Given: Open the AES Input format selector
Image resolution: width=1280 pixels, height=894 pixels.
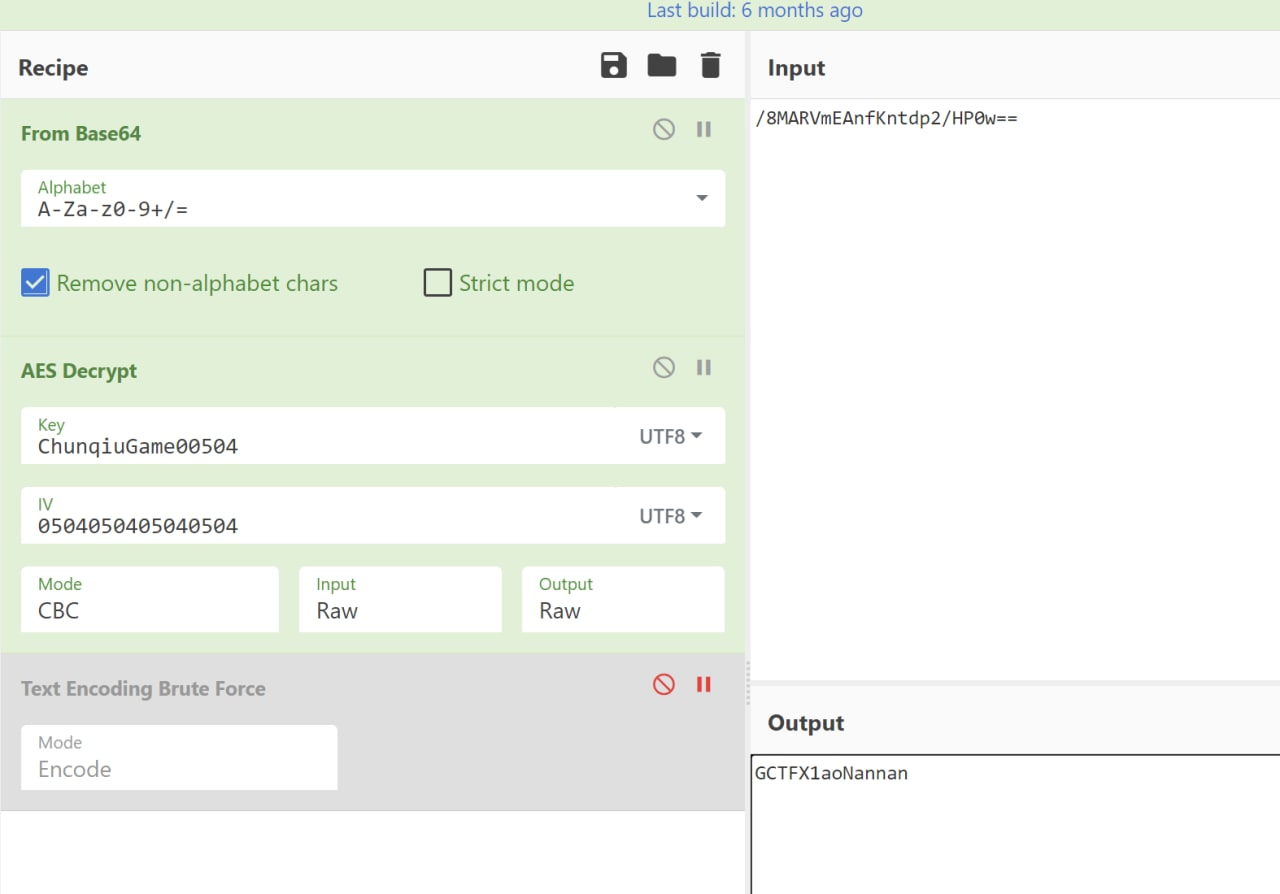Looking at the screenshot, I should point(400,599).
